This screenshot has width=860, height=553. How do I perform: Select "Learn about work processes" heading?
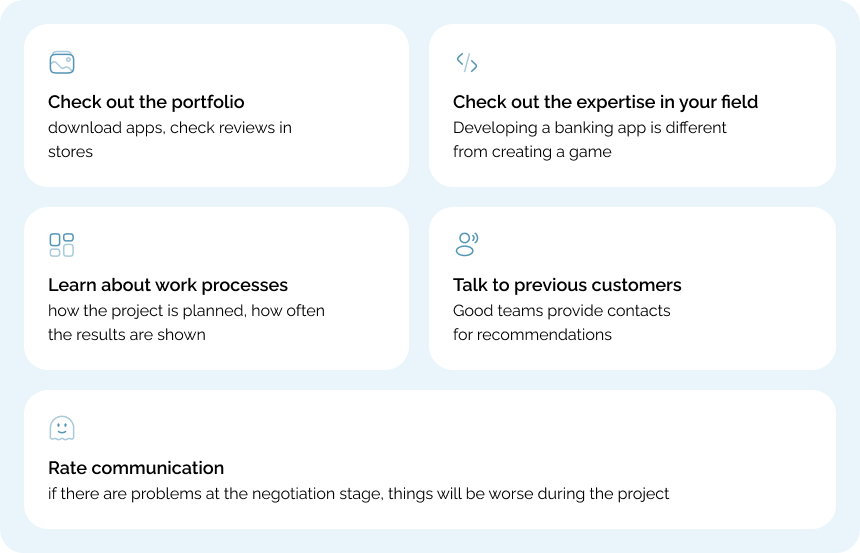[x=168, y=285]
